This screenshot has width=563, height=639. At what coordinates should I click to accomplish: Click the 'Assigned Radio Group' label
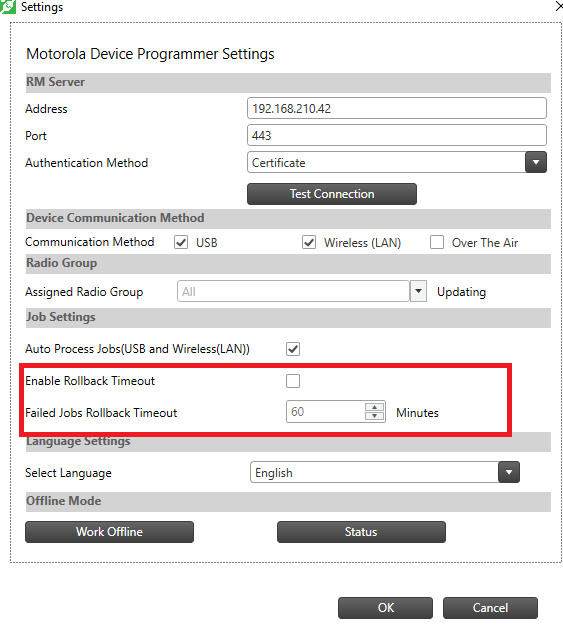84,292
